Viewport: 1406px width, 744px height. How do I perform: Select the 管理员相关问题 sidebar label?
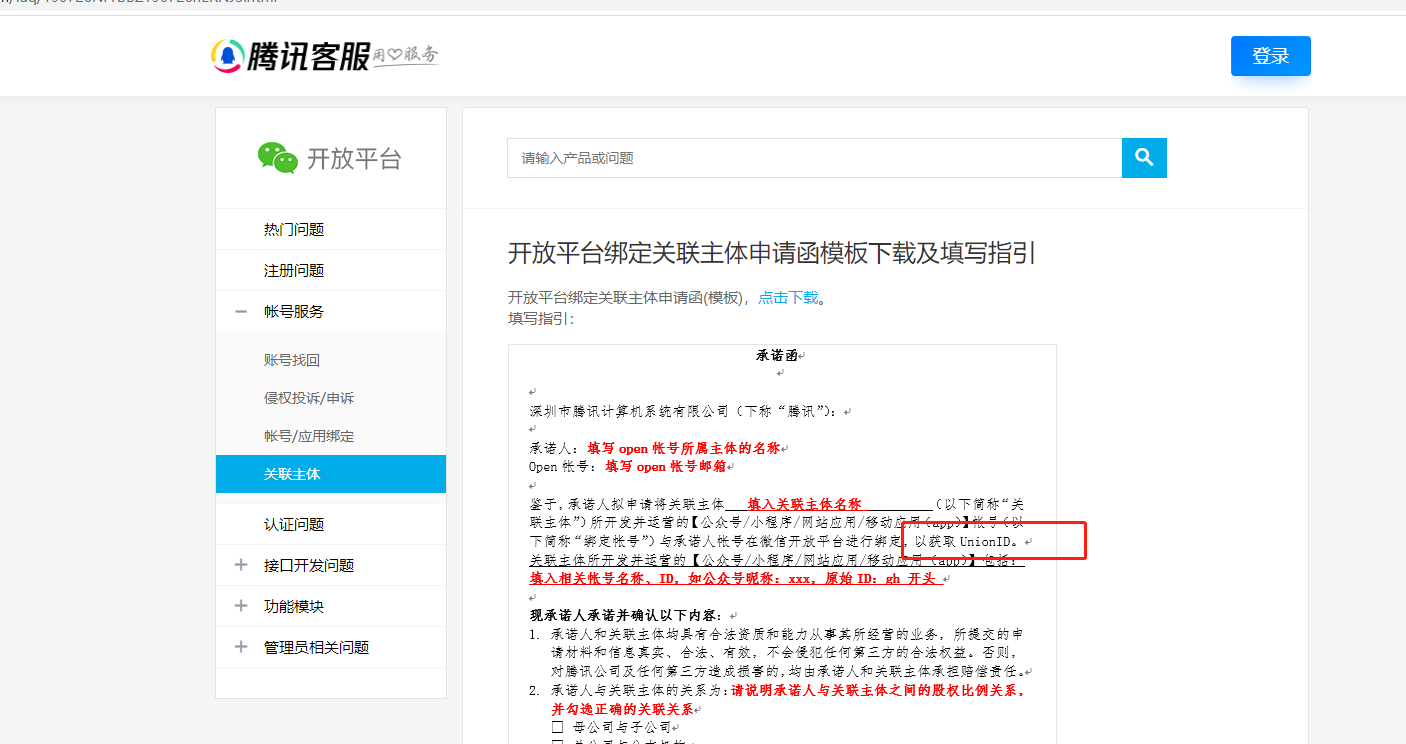pos(316,647)
